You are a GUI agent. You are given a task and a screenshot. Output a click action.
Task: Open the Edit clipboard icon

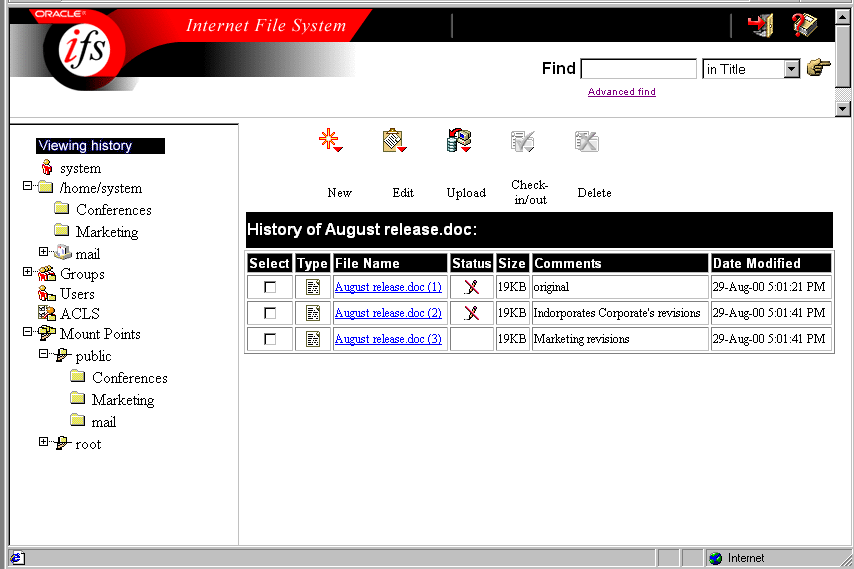(x=394, y=140)
